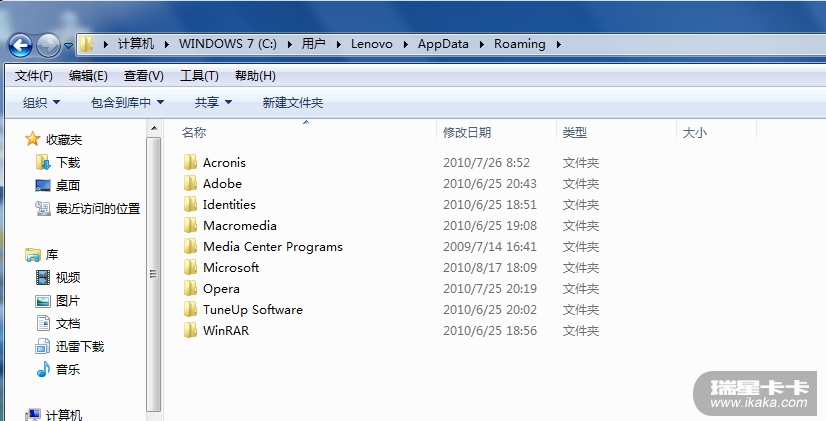This screenshot has height=421, width=826.
Task: Click the navigation pane scrollbar thumb
Action: [x=154, y=274]
